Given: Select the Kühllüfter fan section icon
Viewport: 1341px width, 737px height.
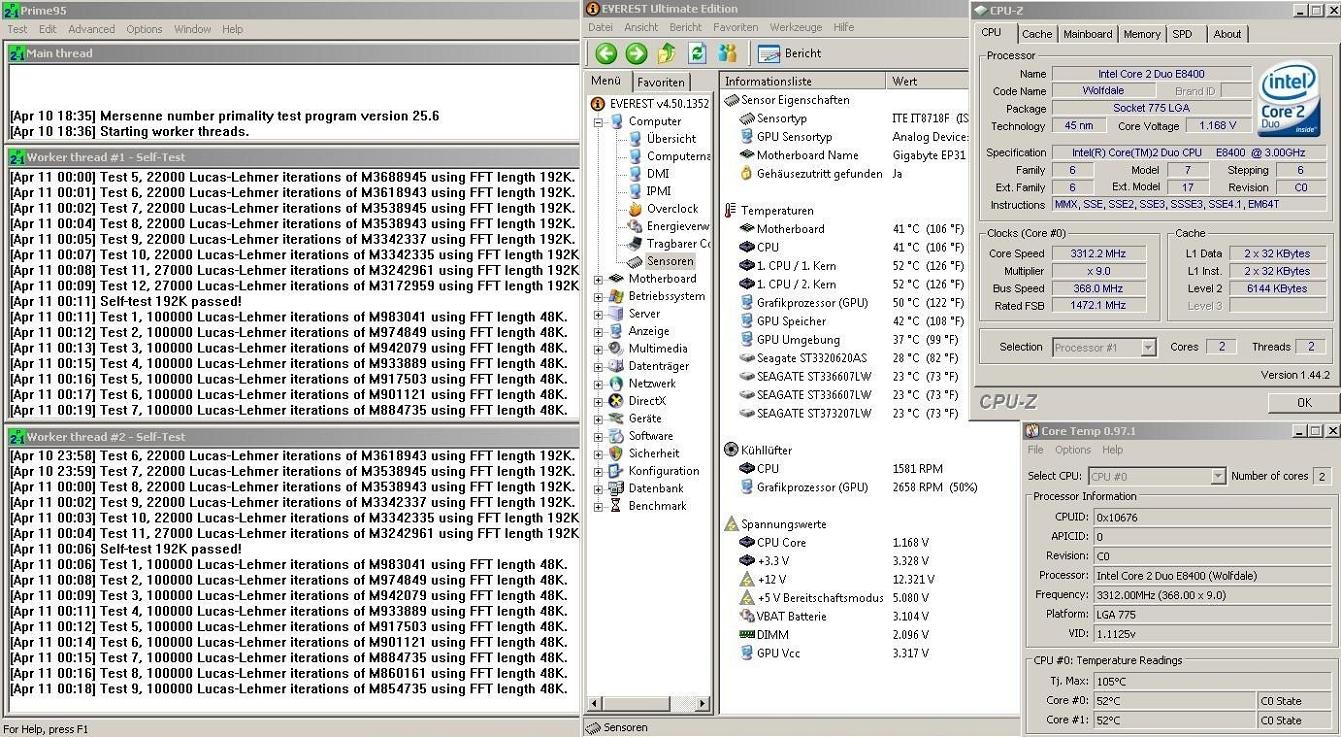Looking at the screenshot, I should coord(730,450).
